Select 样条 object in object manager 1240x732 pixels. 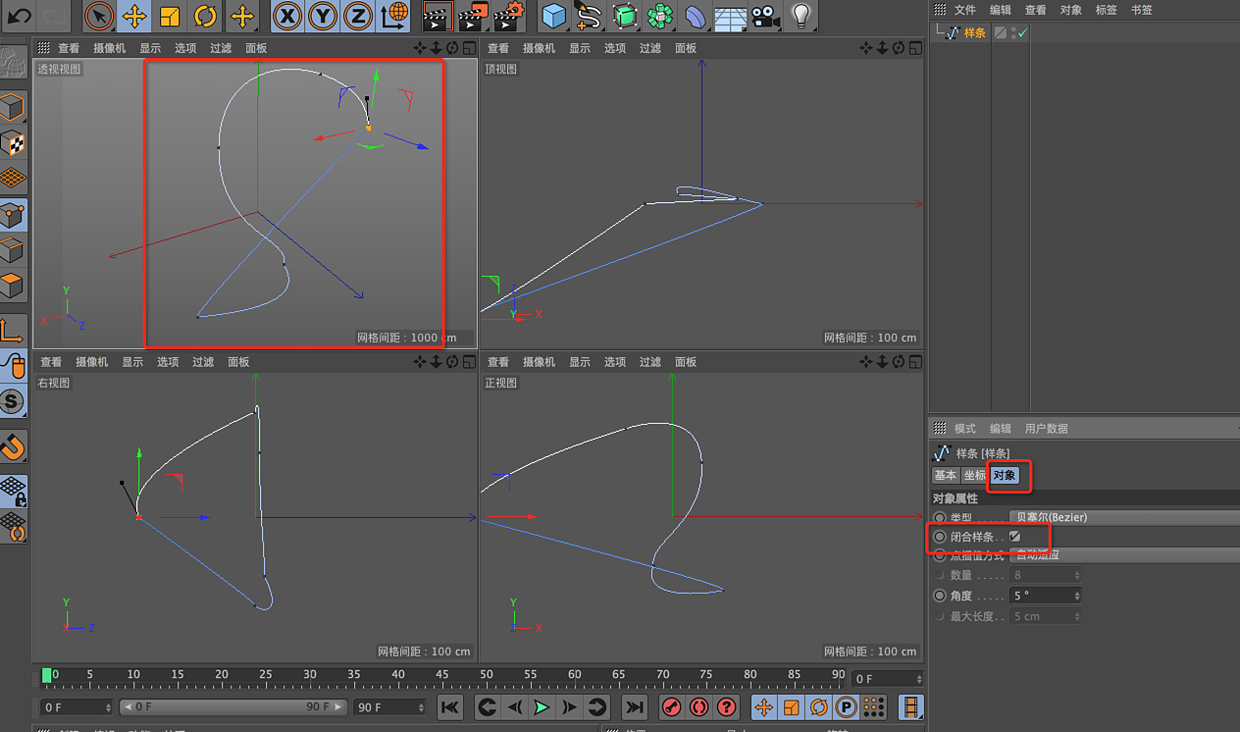click(x=975, y=33)
